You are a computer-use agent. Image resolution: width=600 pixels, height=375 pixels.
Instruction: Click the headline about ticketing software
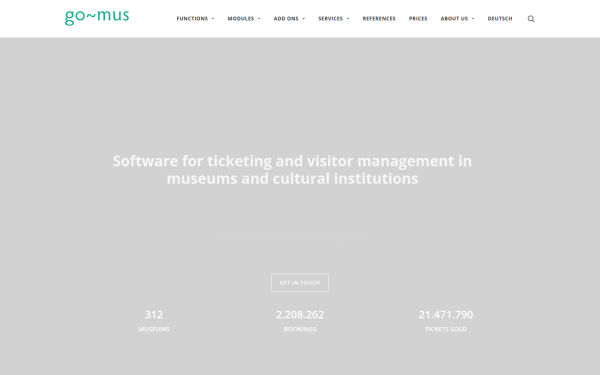[x=292, y=170]
